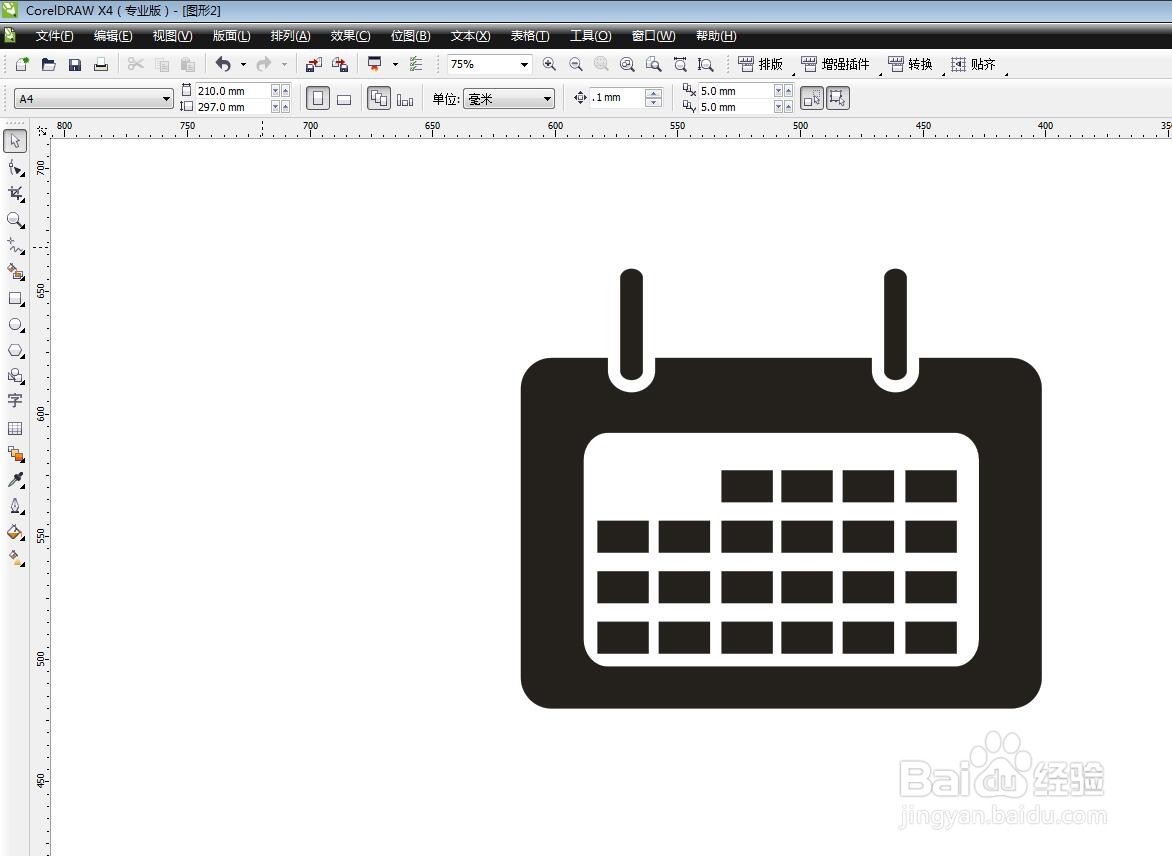Image resolution: width=1172 pixels, height=856 pixels.
Task: Toggle apply layout to all pages
Action: [x=379, y=98]
